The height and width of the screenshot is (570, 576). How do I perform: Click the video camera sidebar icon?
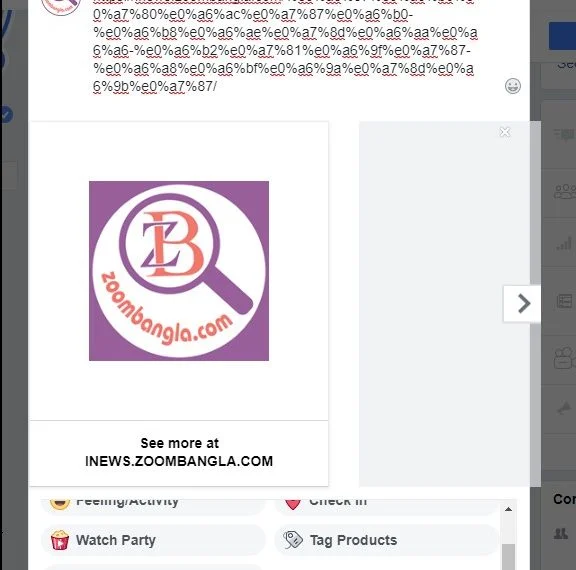pos(565,358)
